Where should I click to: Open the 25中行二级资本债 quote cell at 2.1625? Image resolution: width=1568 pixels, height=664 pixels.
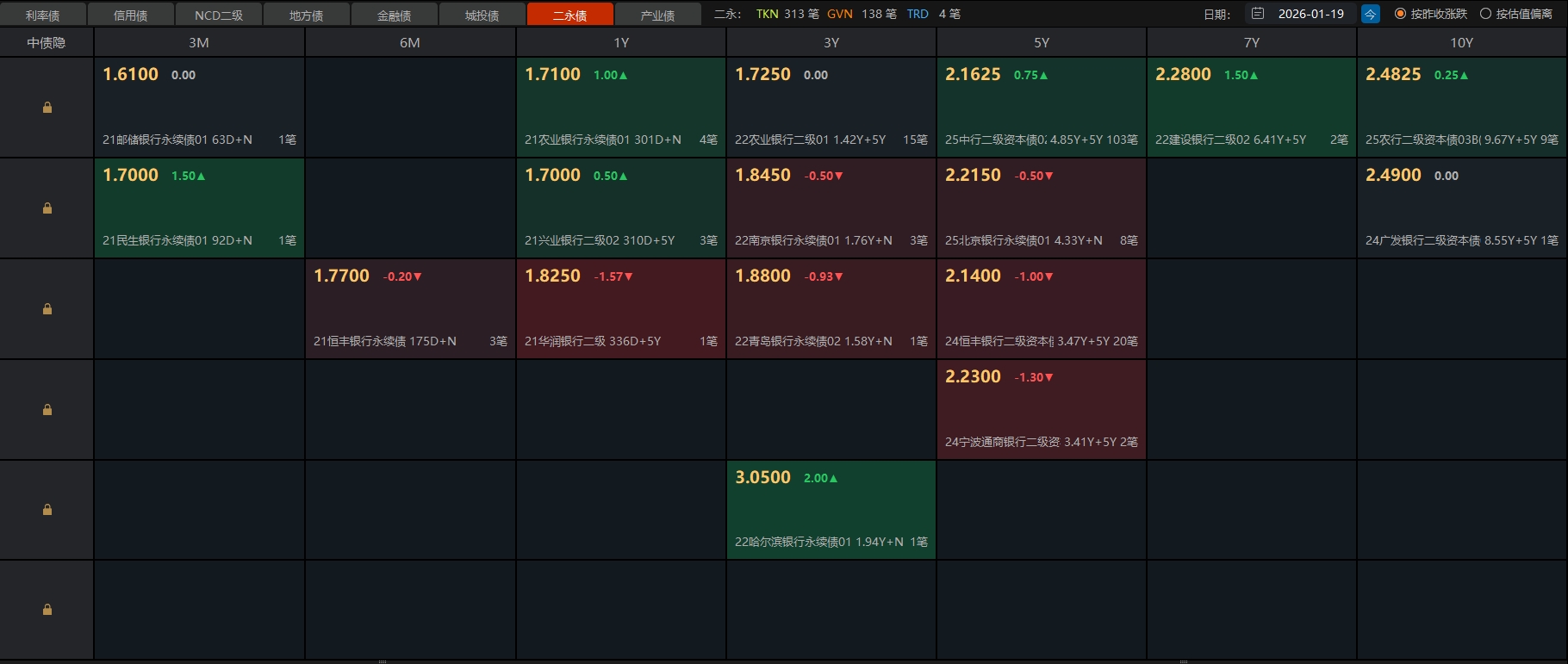pyautogui.click(x=1042, y=107)
